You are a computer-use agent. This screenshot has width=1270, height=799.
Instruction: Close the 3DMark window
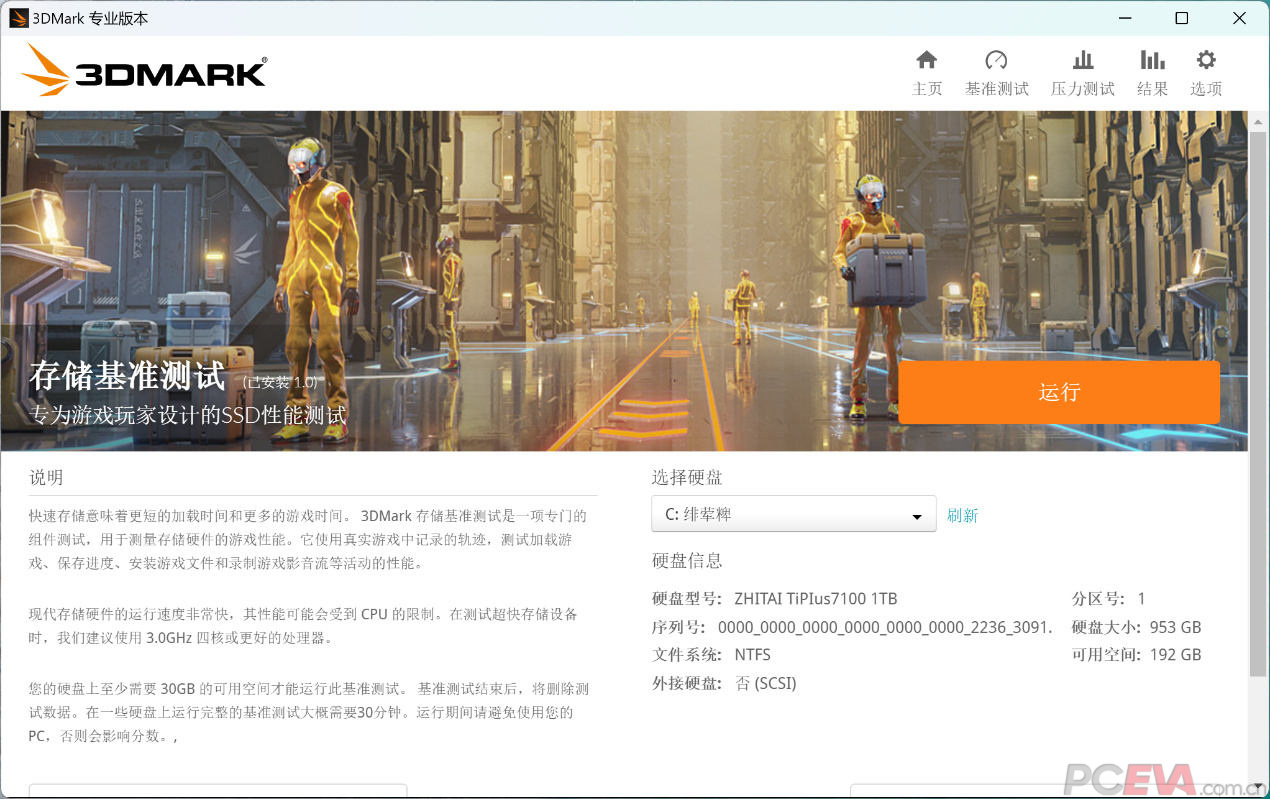1239,18
